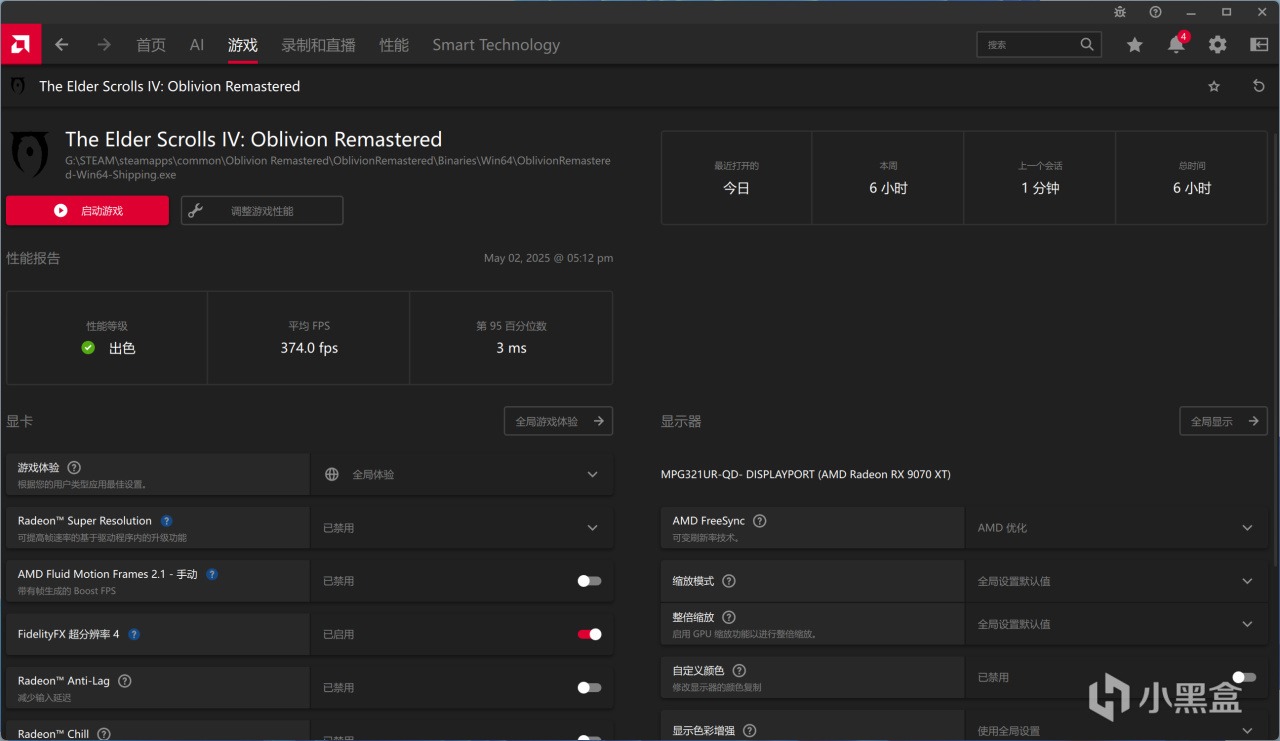Open the AMD FreeSync dropdown

pyautogui.click(x=1246, y=528)
